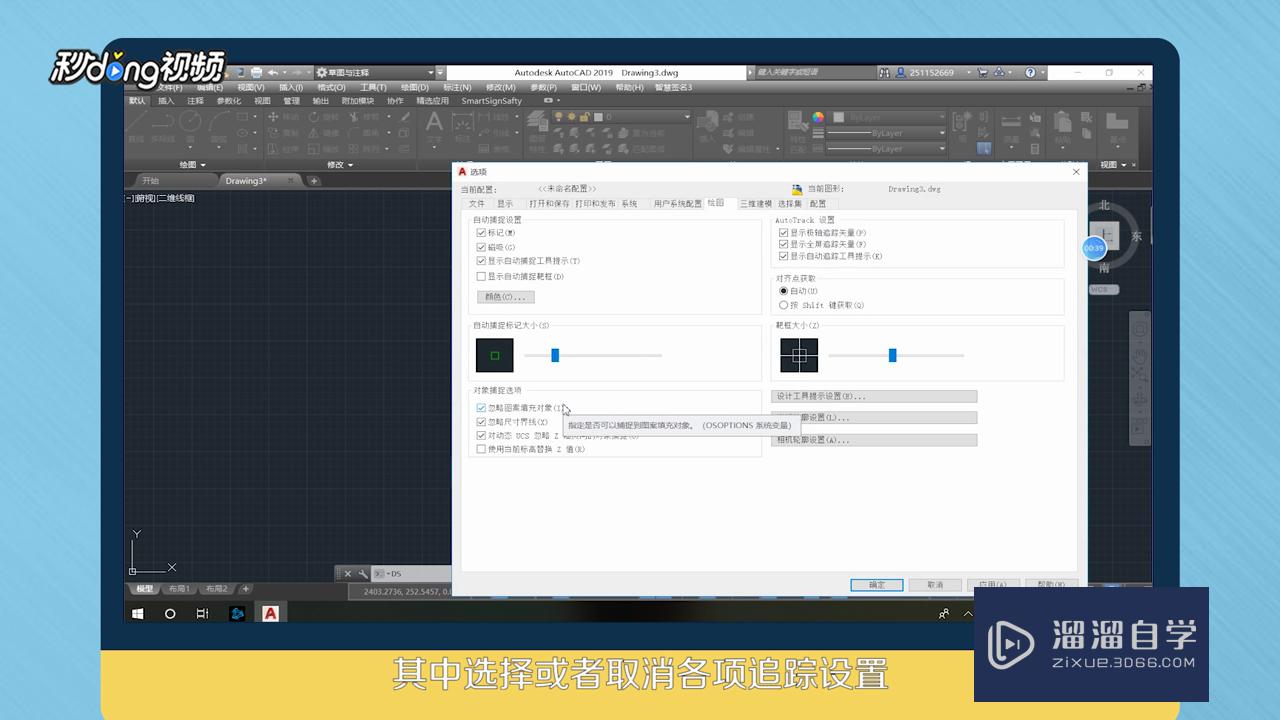The height and width of the screenshot is (720, 1280).
Task: Select 按 Shift 键获取(Q) radio button
Action: coord(784,305)
